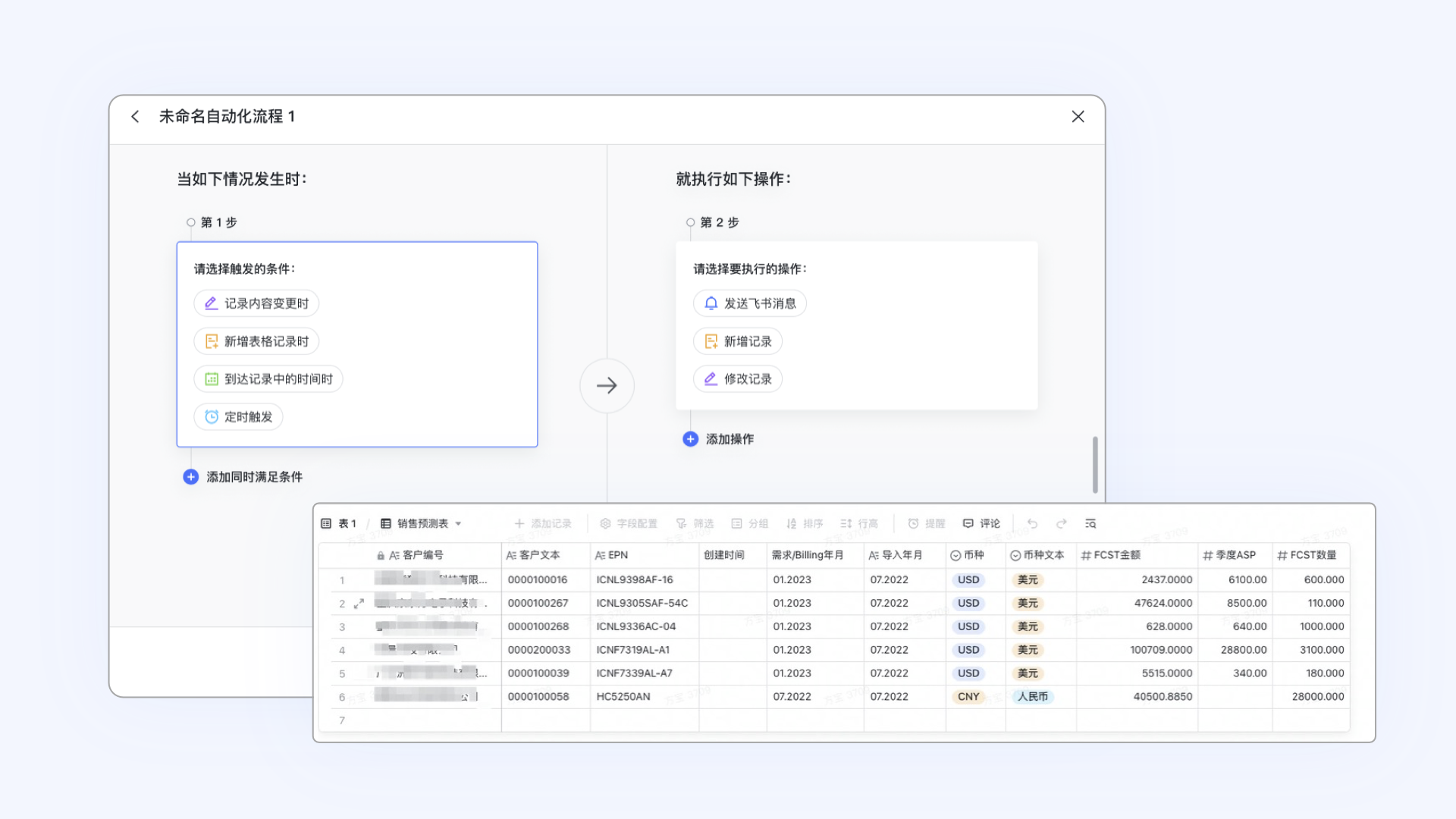Click the empty row 7 number
The height and width of the screenshot is (819, 1456).
[x=342, y=720]
